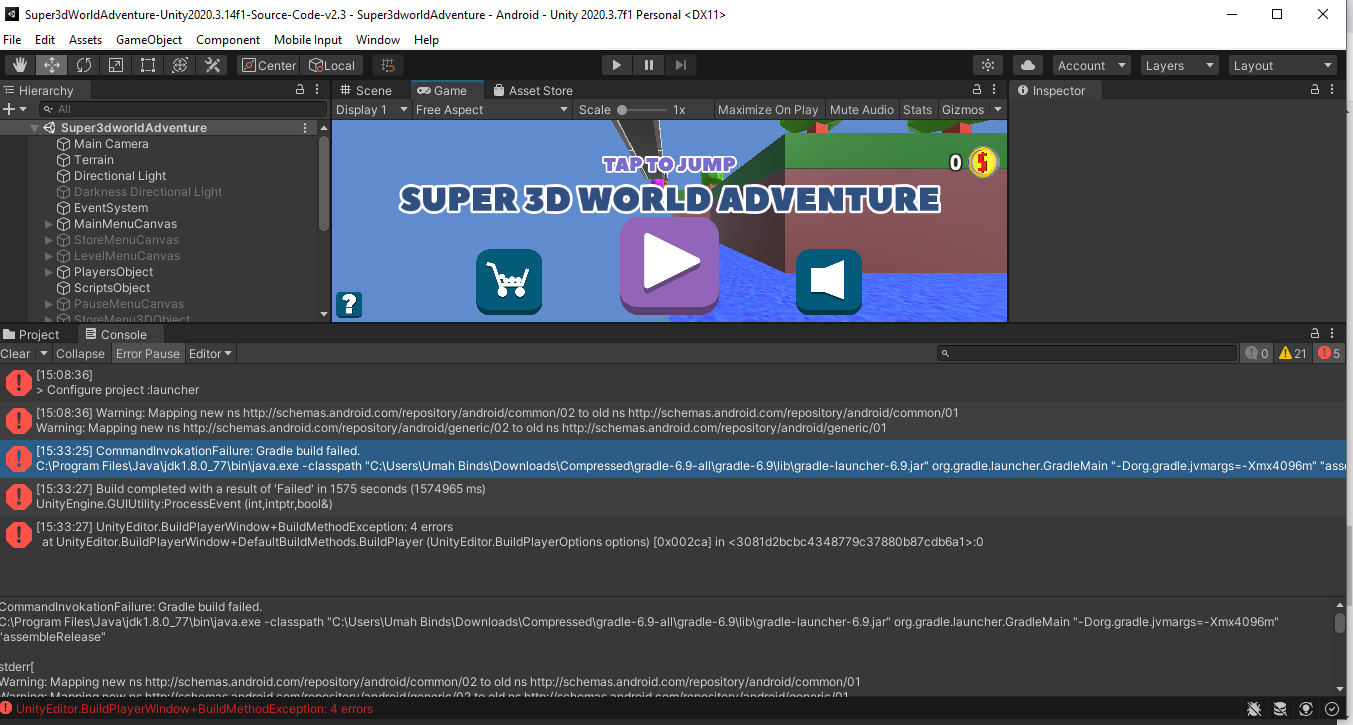Step one frame forward

(681, 65)
